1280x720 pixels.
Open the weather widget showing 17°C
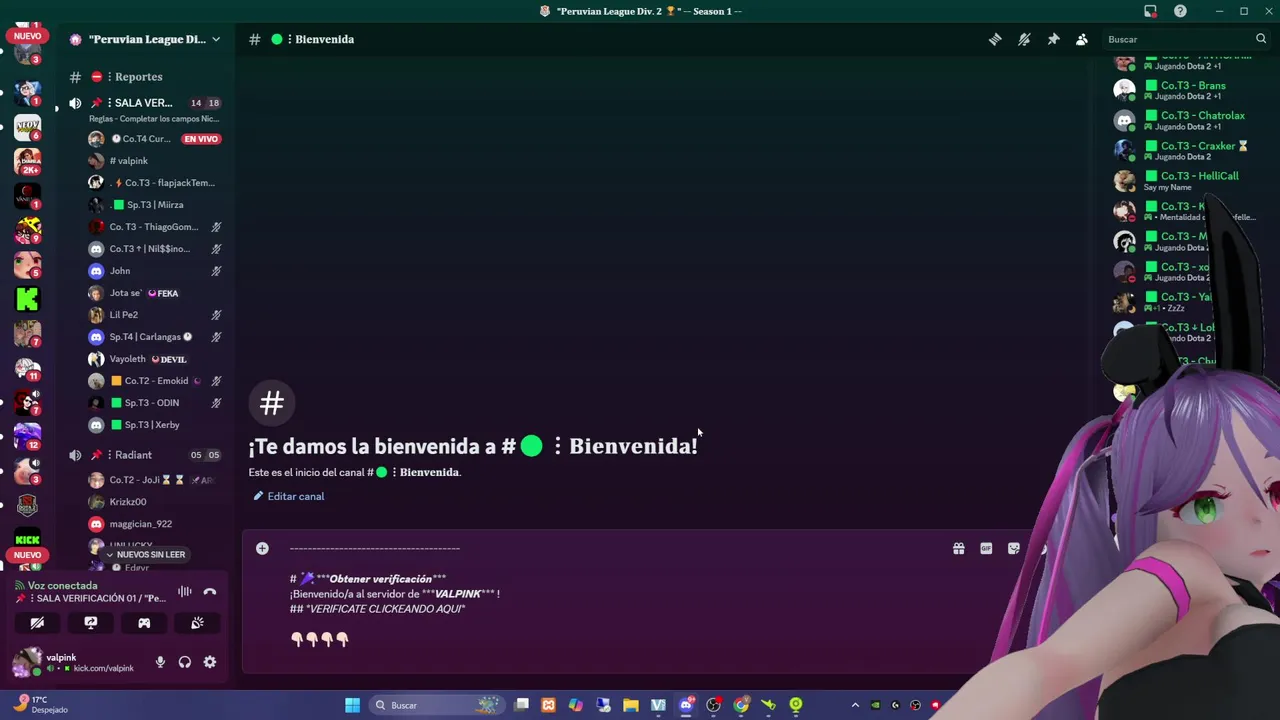(40, 704)
